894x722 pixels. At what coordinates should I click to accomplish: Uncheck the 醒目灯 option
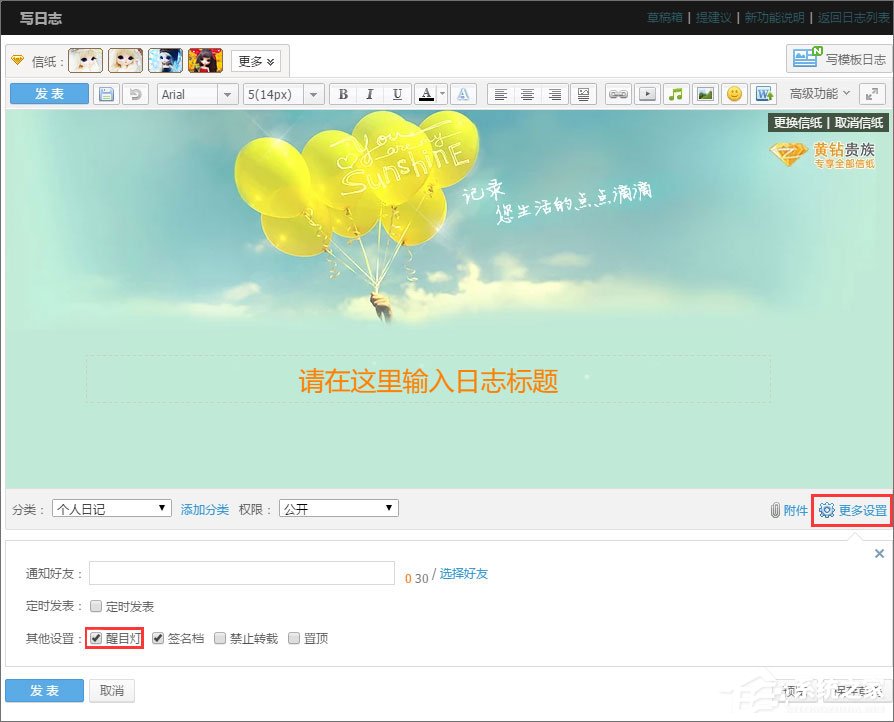(x=95, y=637)
